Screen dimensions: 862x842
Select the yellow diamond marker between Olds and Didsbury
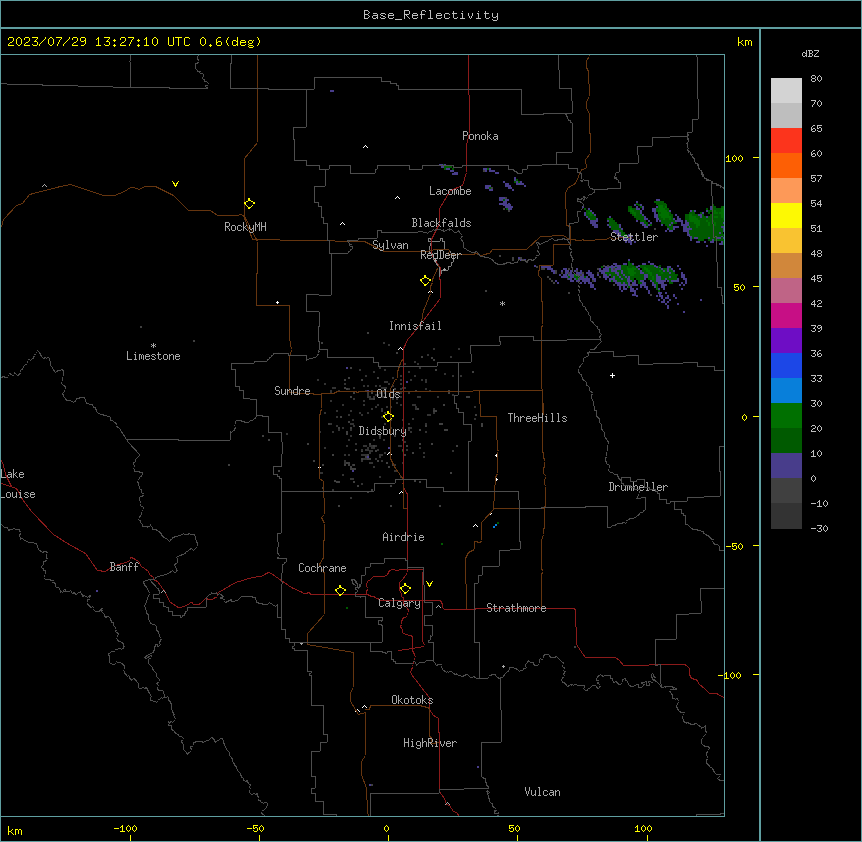pyautogui.click(x=388, y=417)
